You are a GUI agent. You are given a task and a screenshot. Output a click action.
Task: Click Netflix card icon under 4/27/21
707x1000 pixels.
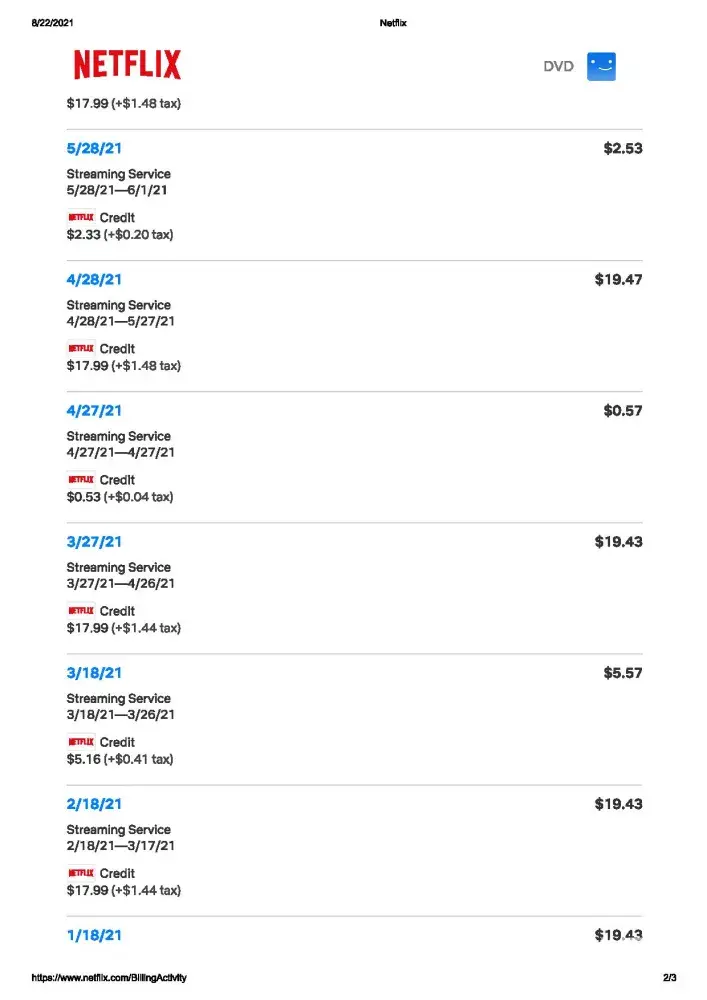[81, 479]
